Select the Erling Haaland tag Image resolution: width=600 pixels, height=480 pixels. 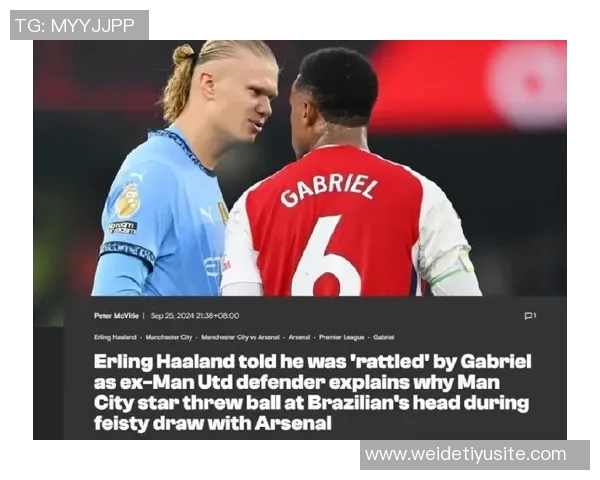[x=115, y=338]
